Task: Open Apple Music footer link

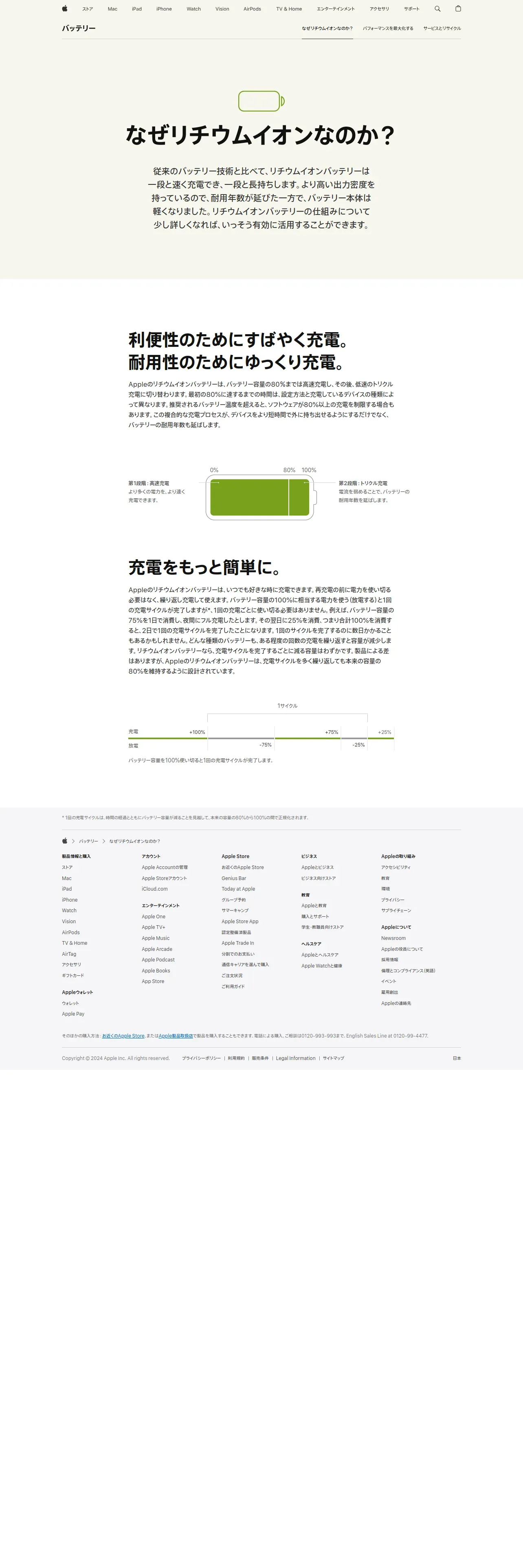Action: coord(156,938)
